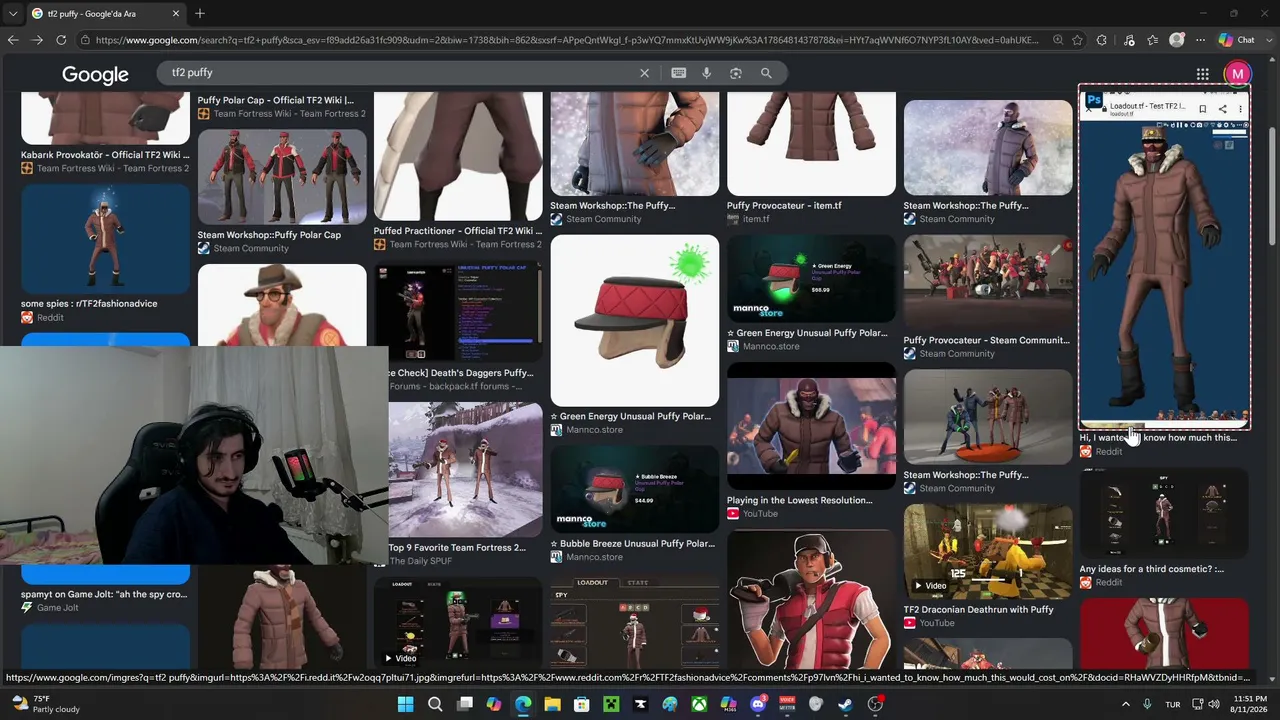Image resolution: width=1280 pixels, height=720 pixels.
Task: Open the Google account avatar 'M'
Action: pyautogui.click(x=1238, y=74)
